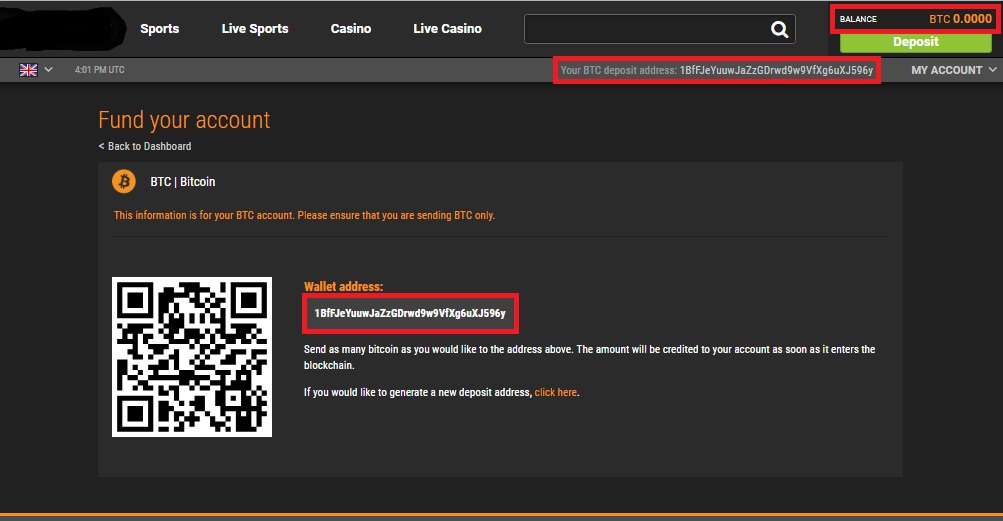Expand the language dropdown chevron
Viewport: 1003px width, 521px height.
click(48, 70)
